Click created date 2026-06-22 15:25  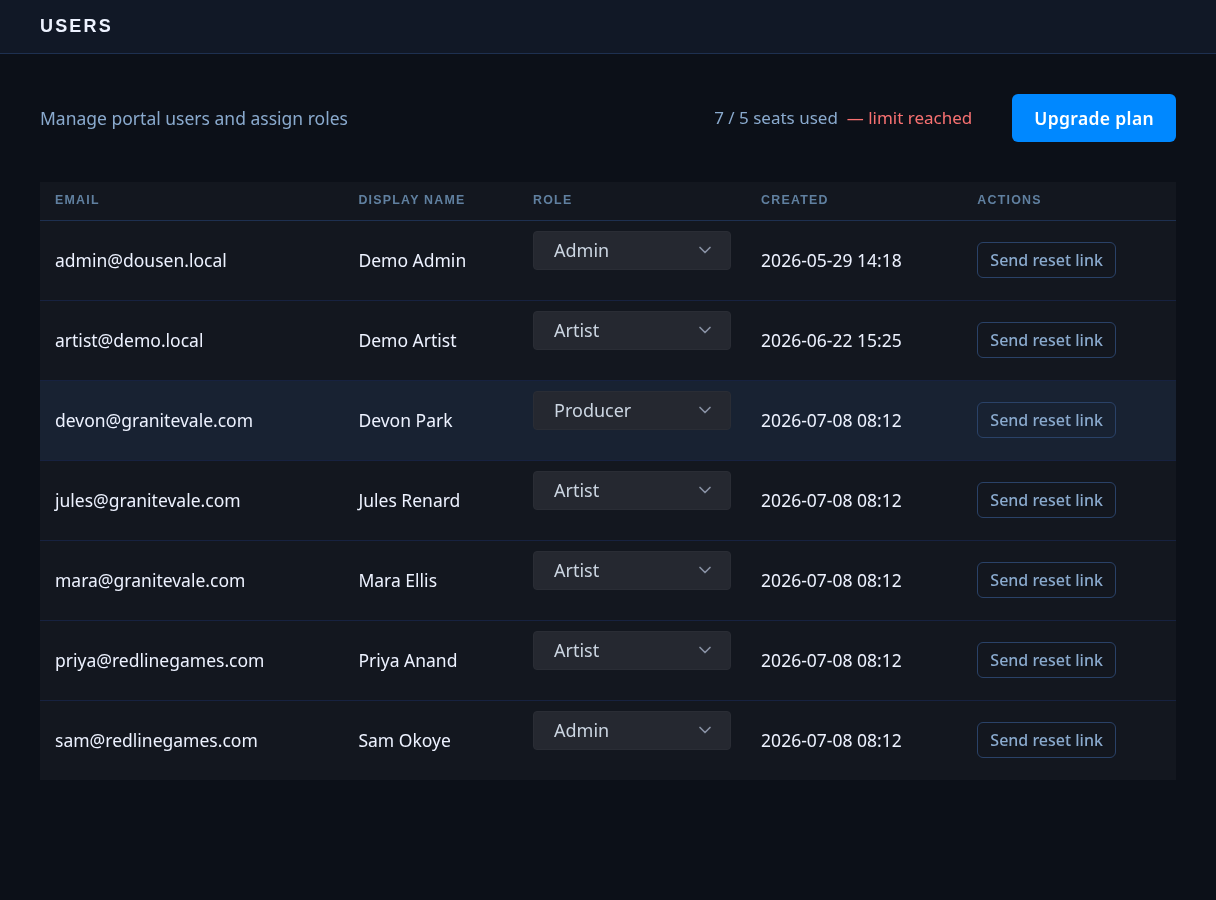tap(831, 340)
